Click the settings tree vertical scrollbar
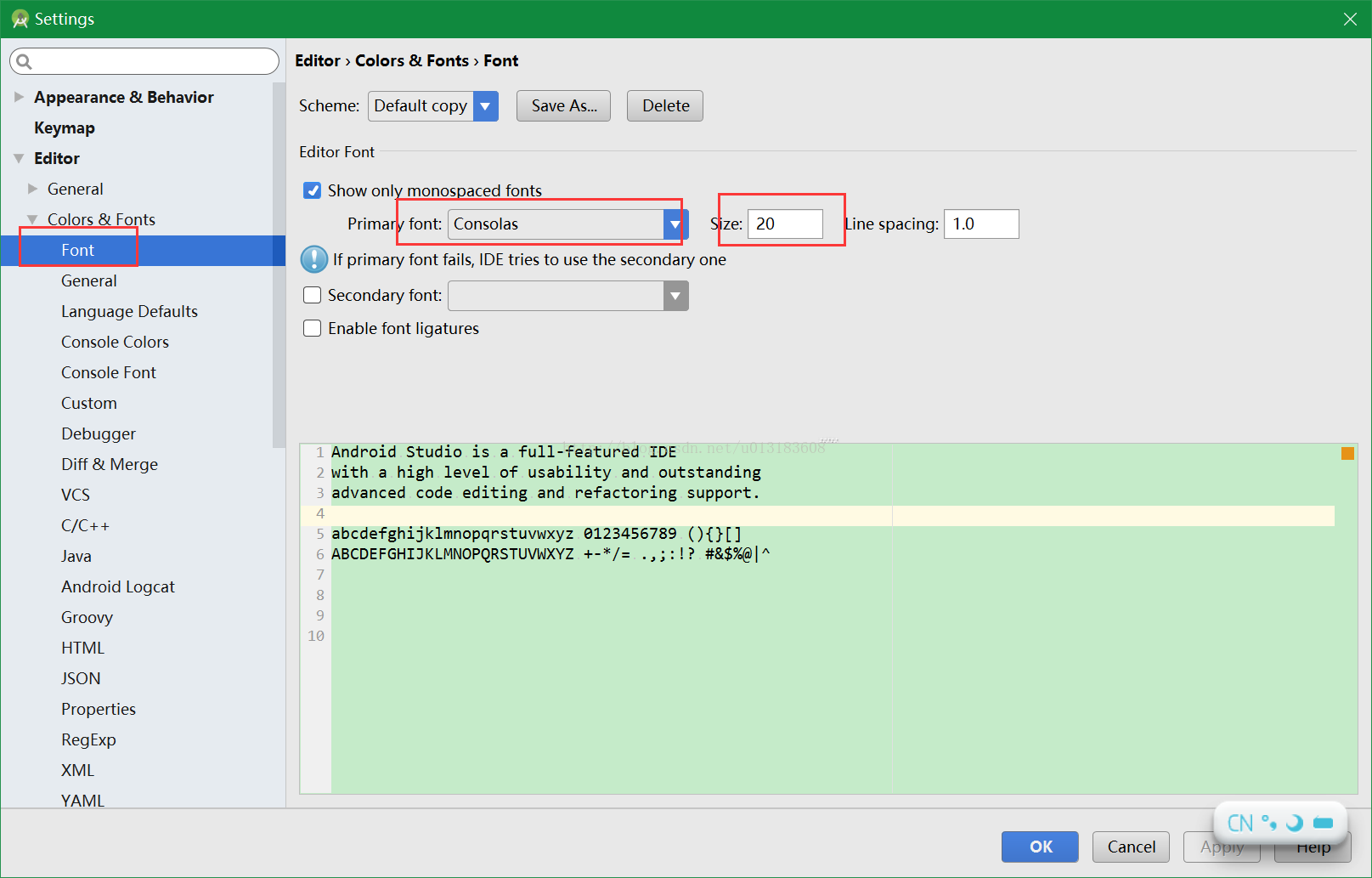The height and width of the screenshot is (878, 1372). (x=279, y=264)
